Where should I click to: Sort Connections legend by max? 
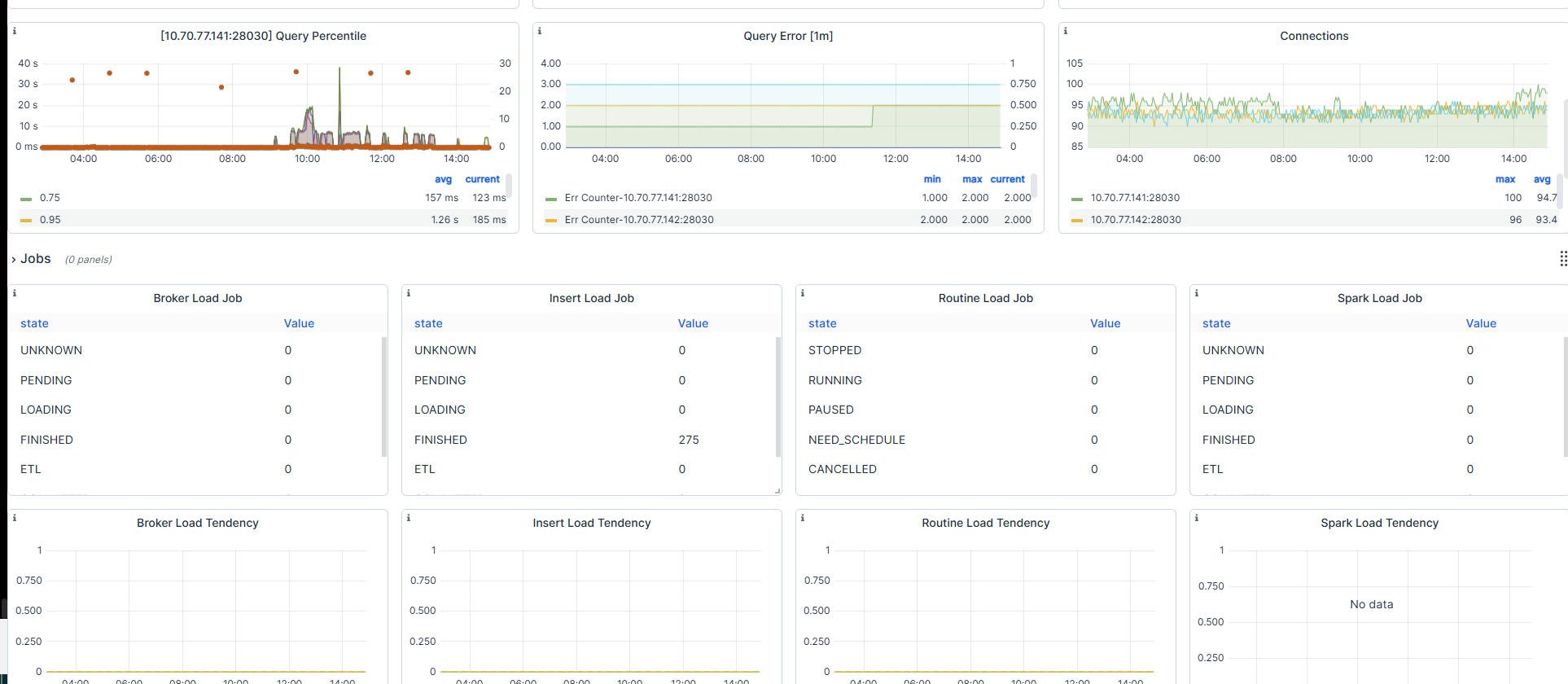(1505, 179)
